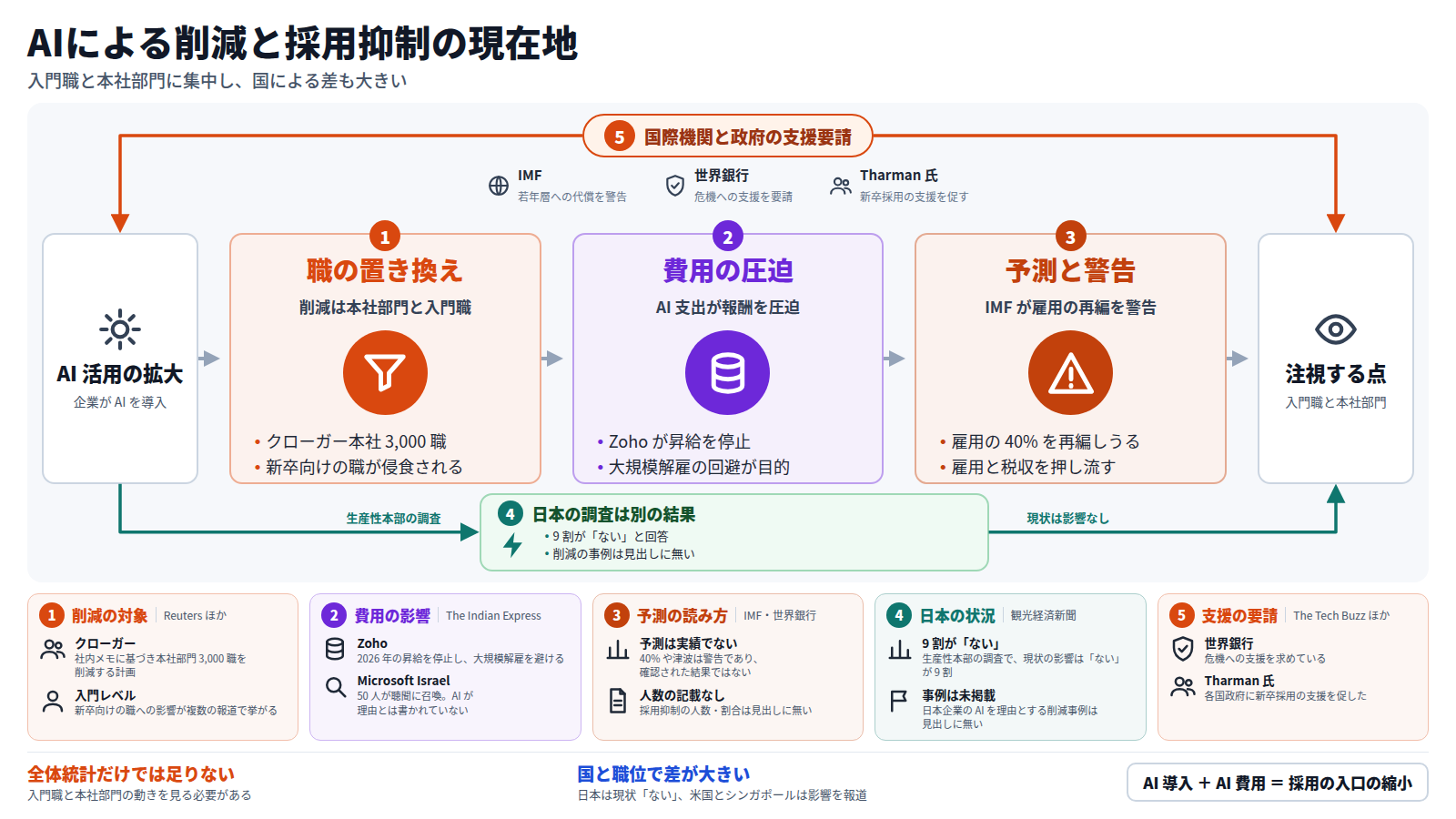Click the people icon beside クローガー
Viewport: 1456px width, 819px height.
[x=53, y=650]
